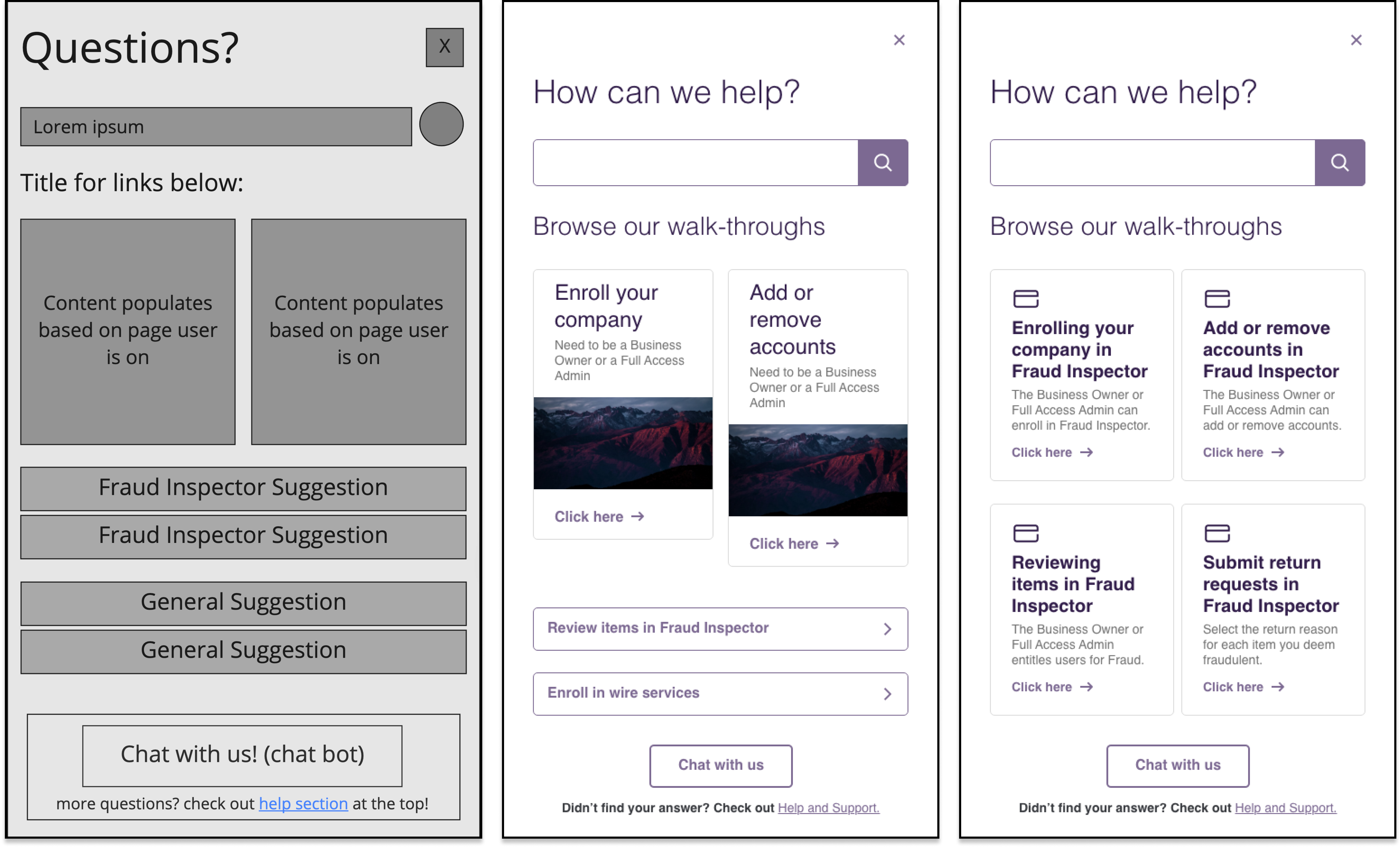Click here under Reviewing items in Fraud Inspector
Image resolution: width=1400 pixels, height=847 pixels.
point(1042,687)
